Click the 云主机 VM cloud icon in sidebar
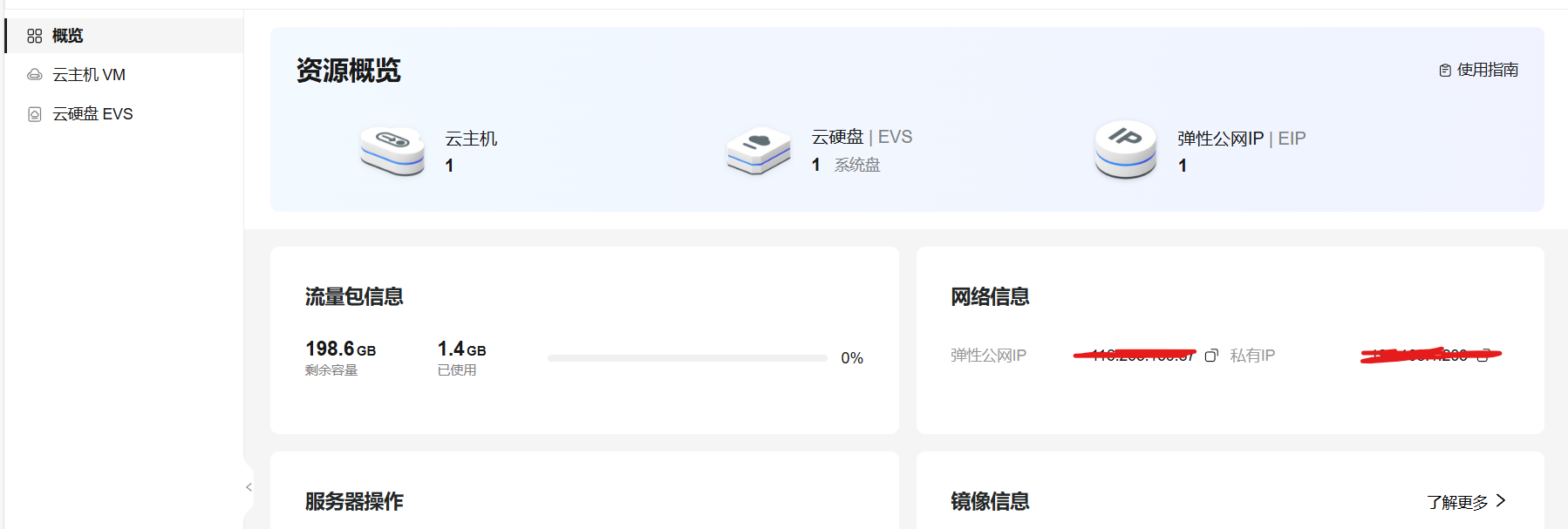Screen dimensions: 1568x529 [x=35, y=75]
